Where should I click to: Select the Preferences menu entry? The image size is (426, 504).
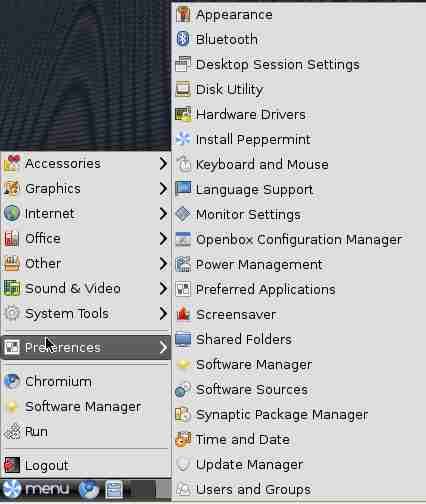click(86, 347)
